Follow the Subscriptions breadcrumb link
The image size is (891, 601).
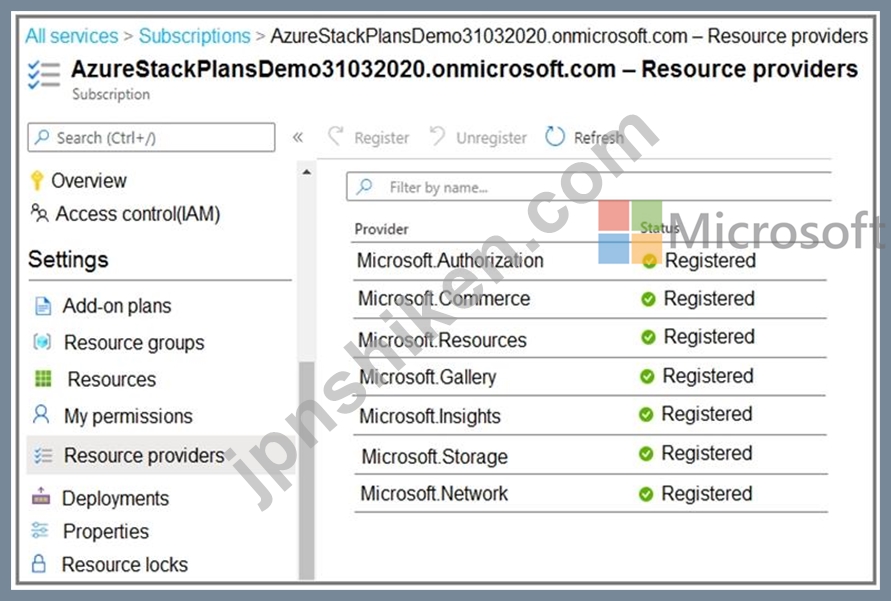tap(194, 36)
